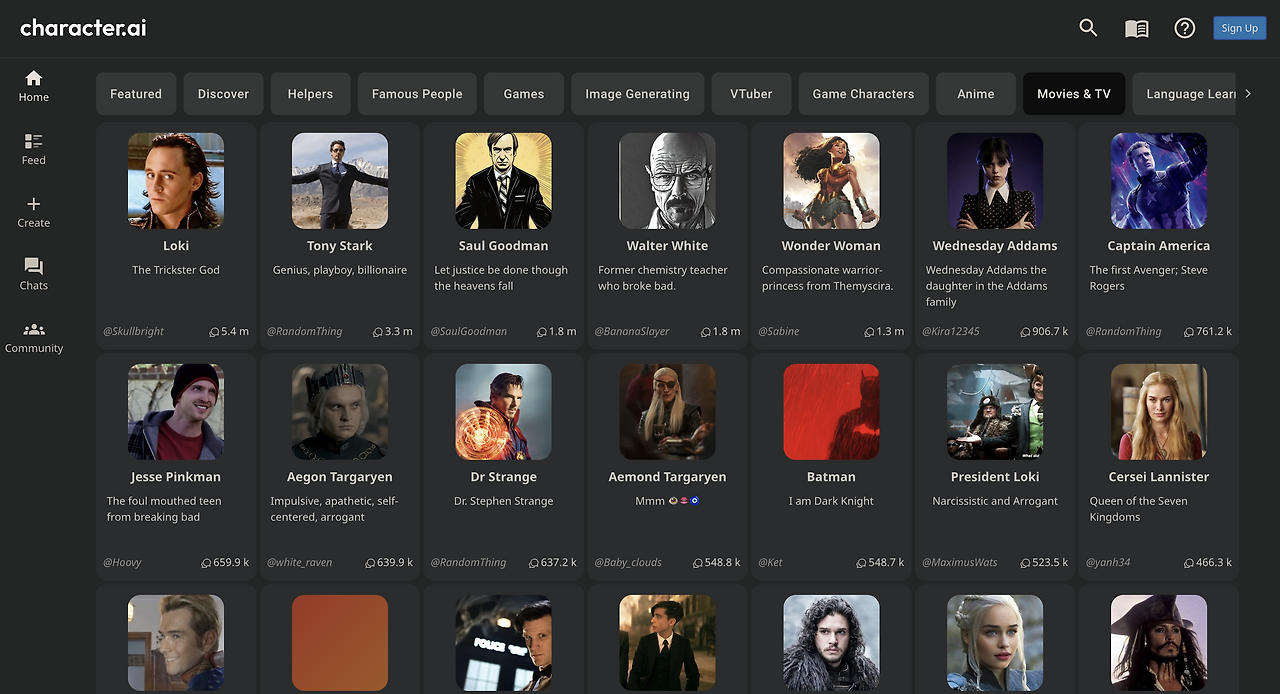Click creator @RandomThing on Tony Stark card
This screenshot has height=694, width=1280.
coord(304,331)
